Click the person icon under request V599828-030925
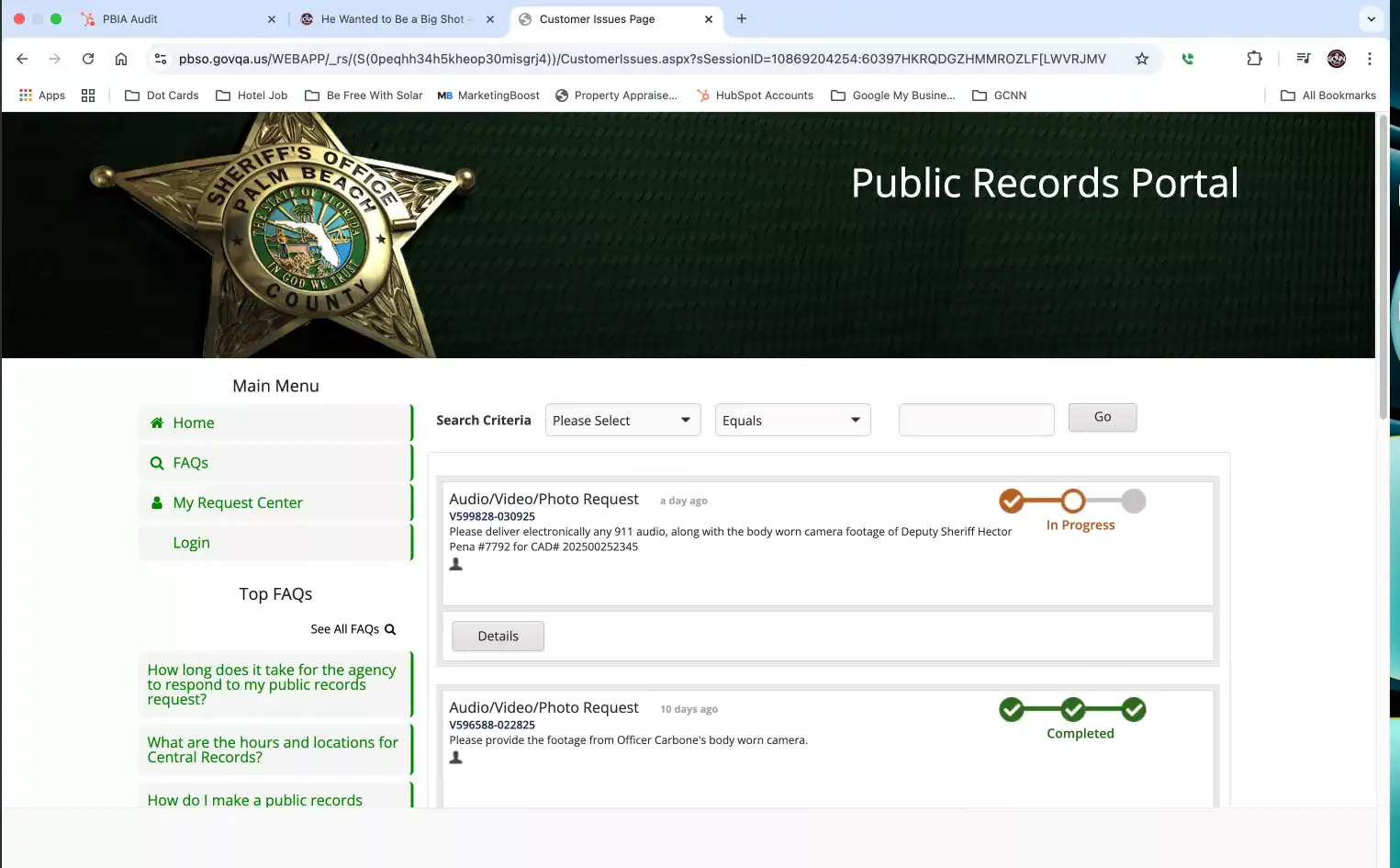 click(455, 565)
